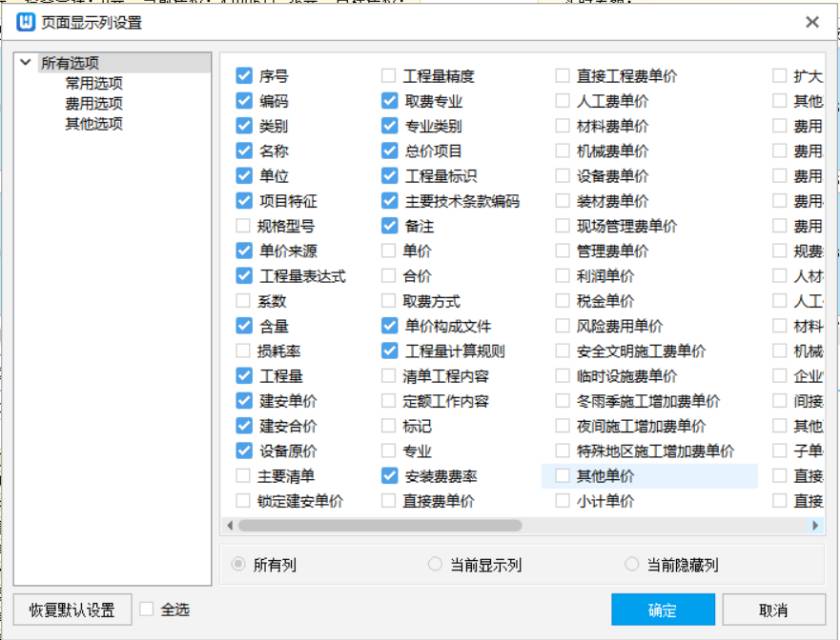Enable the 锁定建安单价 checkbox
Screen dimensions: 840x640
click(x=243, y=501)
